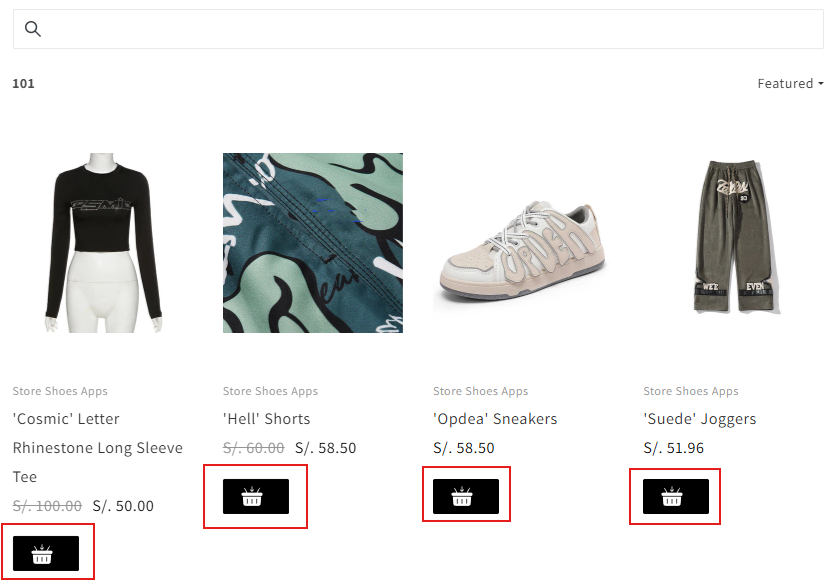The width and height of the screenshot is (836, 581).
Task: Add 'Cosmic' Long Sleeve Tee to basket
Action: point(46,553)
